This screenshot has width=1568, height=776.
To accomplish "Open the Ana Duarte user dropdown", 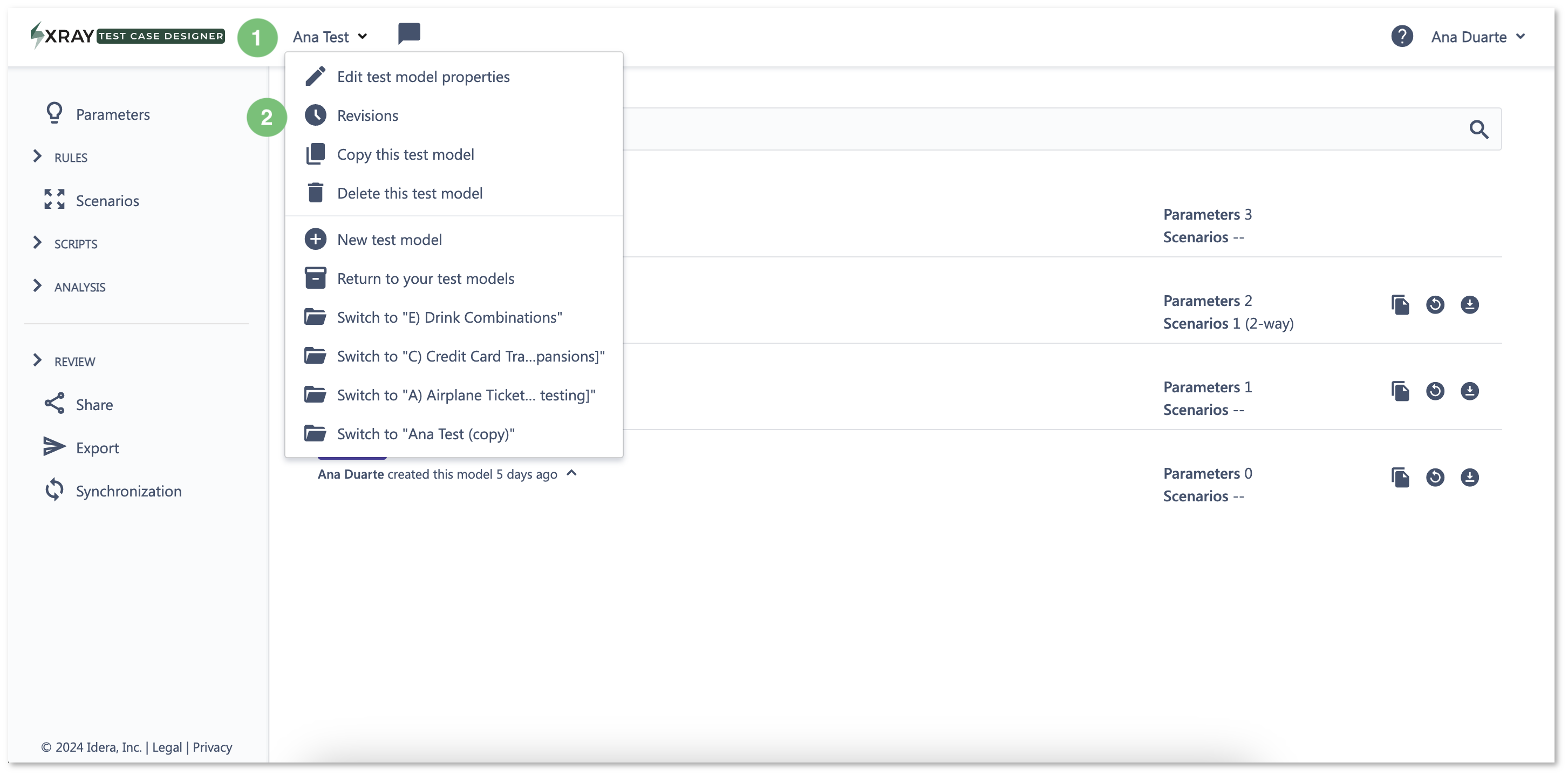I will pos(1478,37).
